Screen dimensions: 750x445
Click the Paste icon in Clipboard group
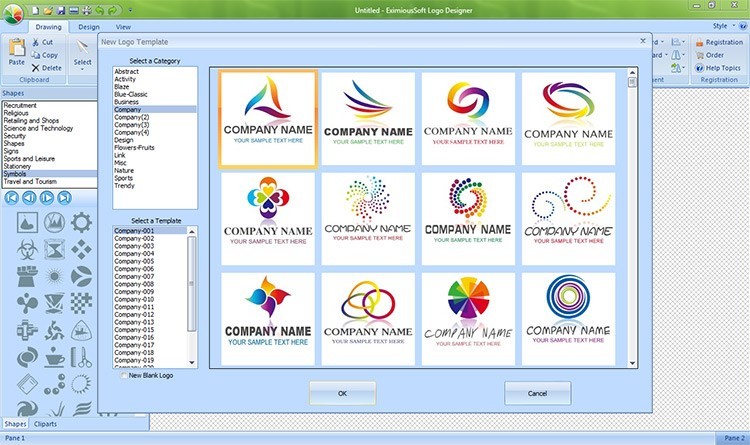(x=16, y=50)
